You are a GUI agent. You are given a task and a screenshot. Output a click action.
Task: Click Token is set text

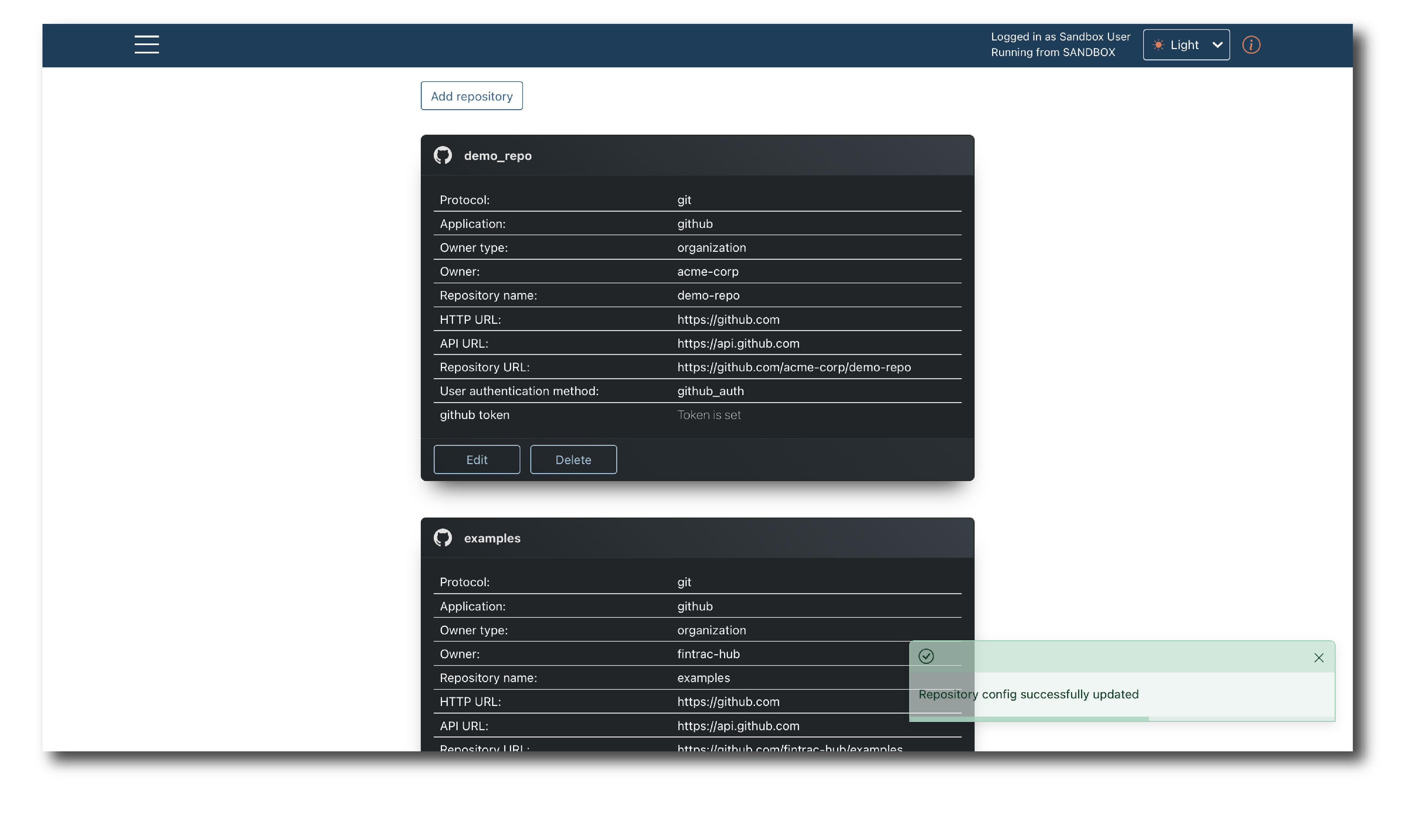tap(709, 415)
